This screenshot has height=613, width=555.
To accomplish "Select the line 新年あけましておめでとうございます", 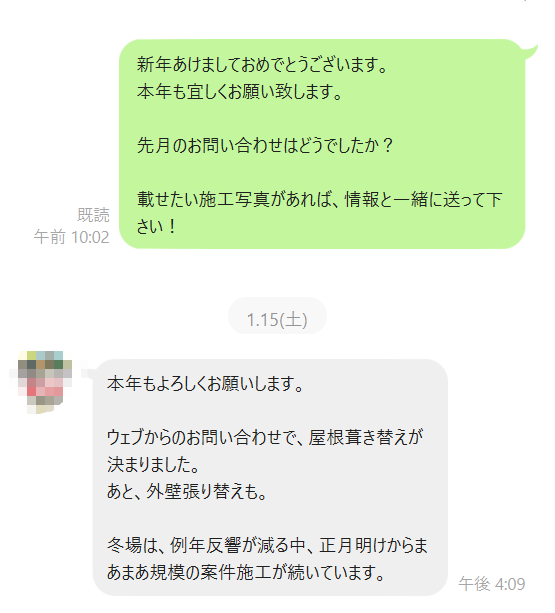I will tap(262, 64).
